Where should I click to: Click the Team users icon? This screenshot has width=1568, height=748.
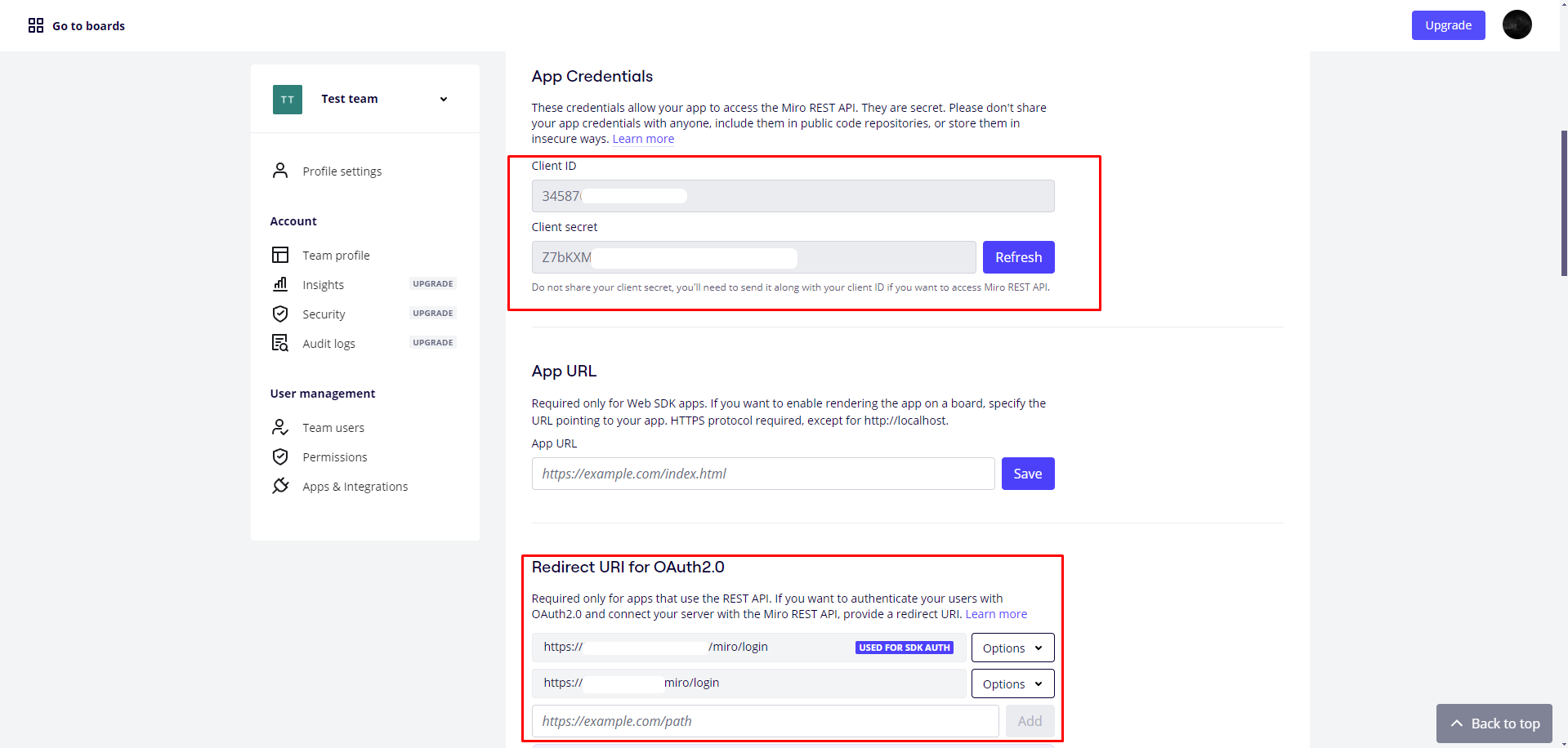tap(280, 427)
